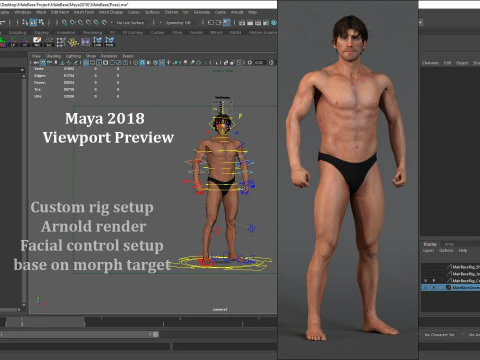Open viewport Lighting panel menu
This screenshot has height=360, width=480.
[x=73, y=56]
